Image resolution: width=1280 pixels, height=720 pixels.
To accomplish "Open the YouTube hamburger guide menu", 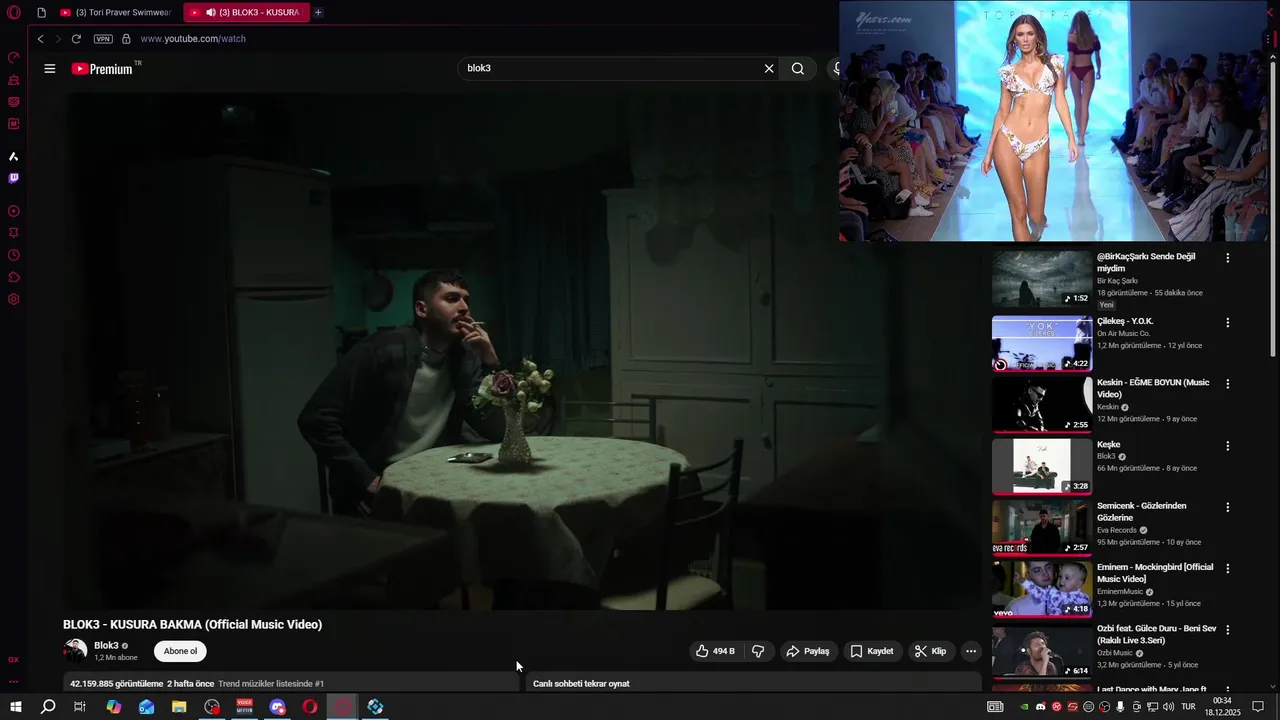I will (x=50, y=68).
